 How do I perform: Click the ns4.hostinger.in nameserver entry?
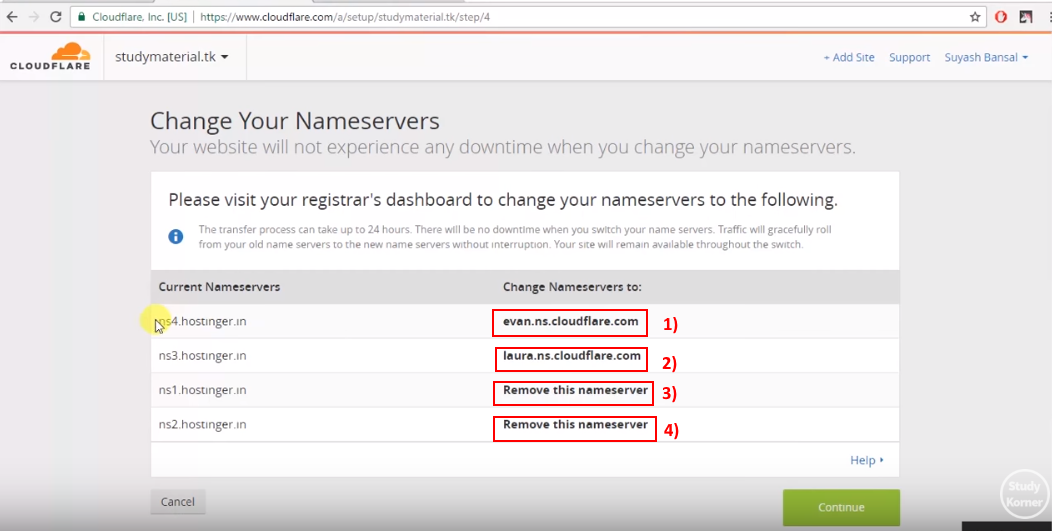(203, 321)
